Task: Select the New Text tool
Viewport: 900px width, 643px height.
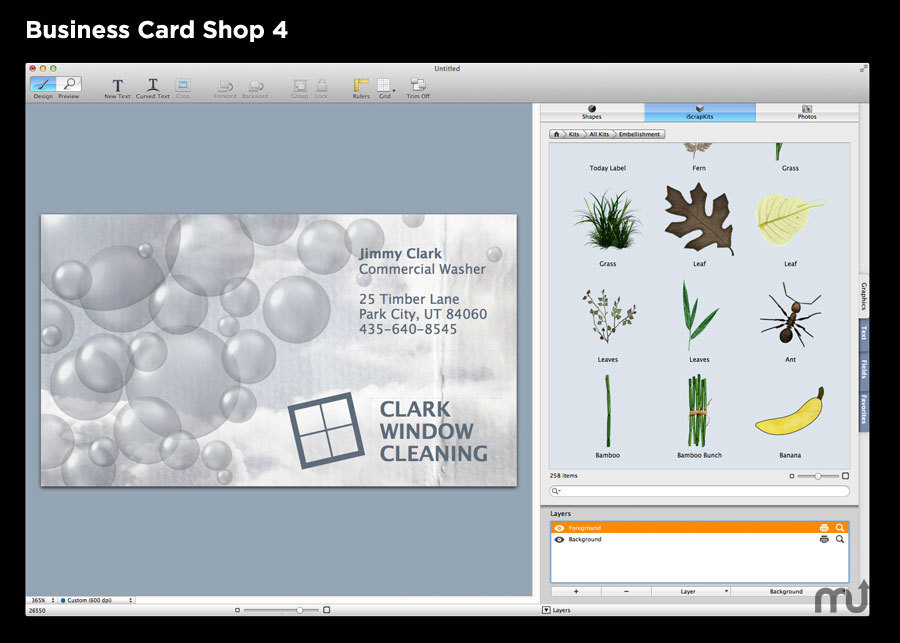Action: 117,87
